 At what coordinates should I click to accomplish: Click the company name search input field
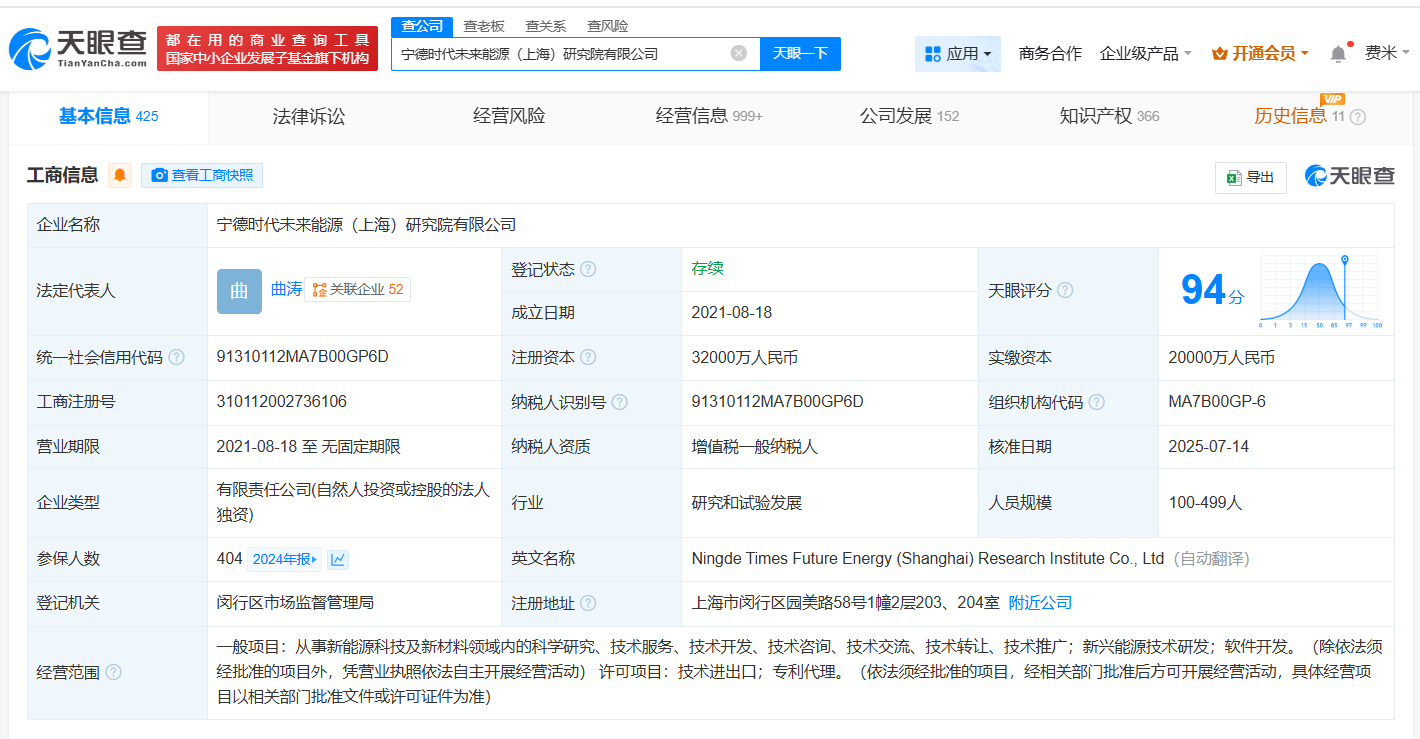560,54
